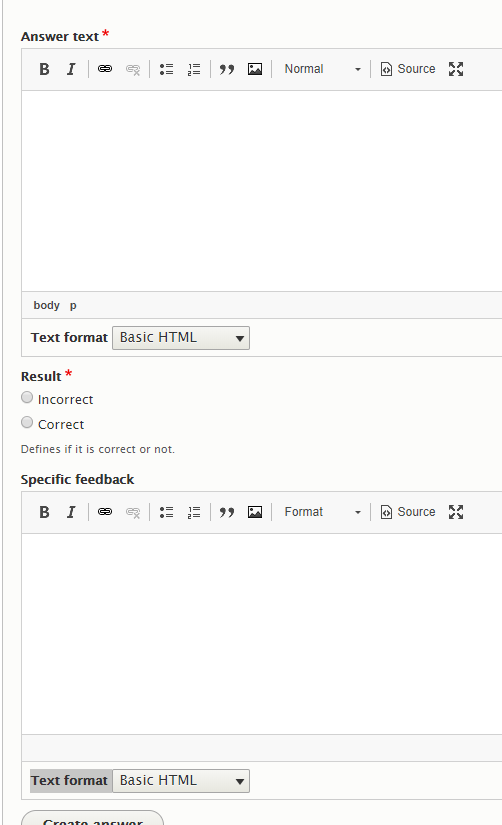Click the Answer text field label

pyautogui.click(x=60, y=36)
